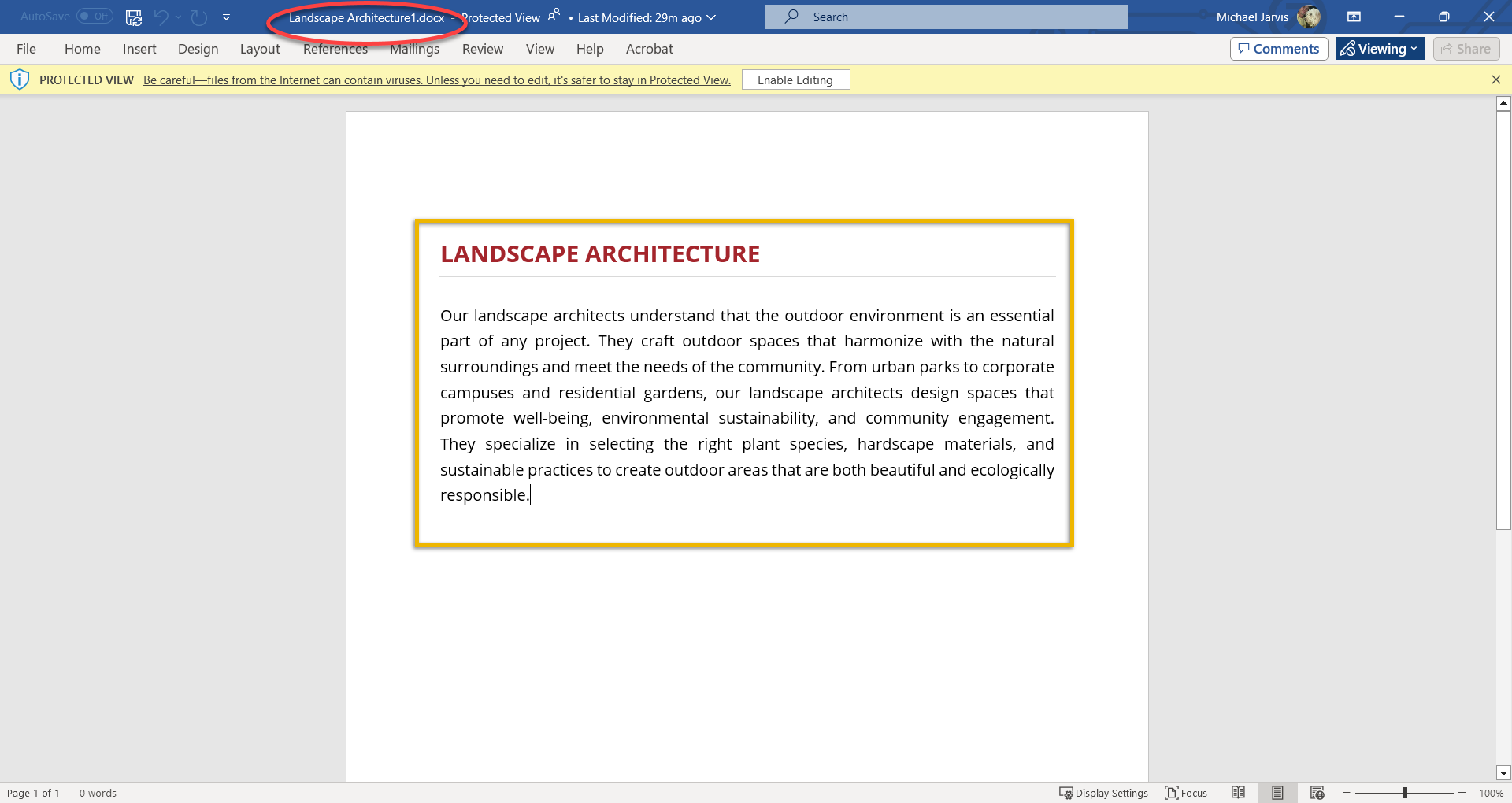1512x803 pixels.
Task: Click the zoom slider handle
Action: point(1404,793)
